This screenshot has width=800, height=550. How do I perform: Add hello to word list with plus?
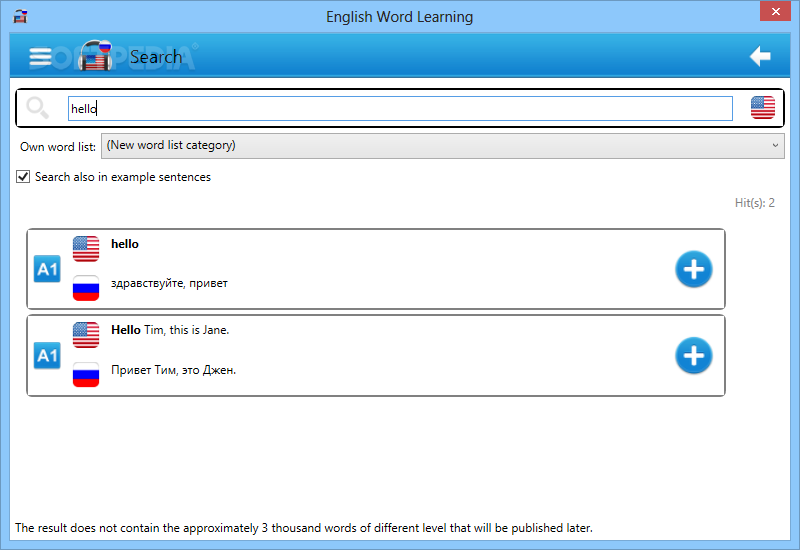point(693,269)
